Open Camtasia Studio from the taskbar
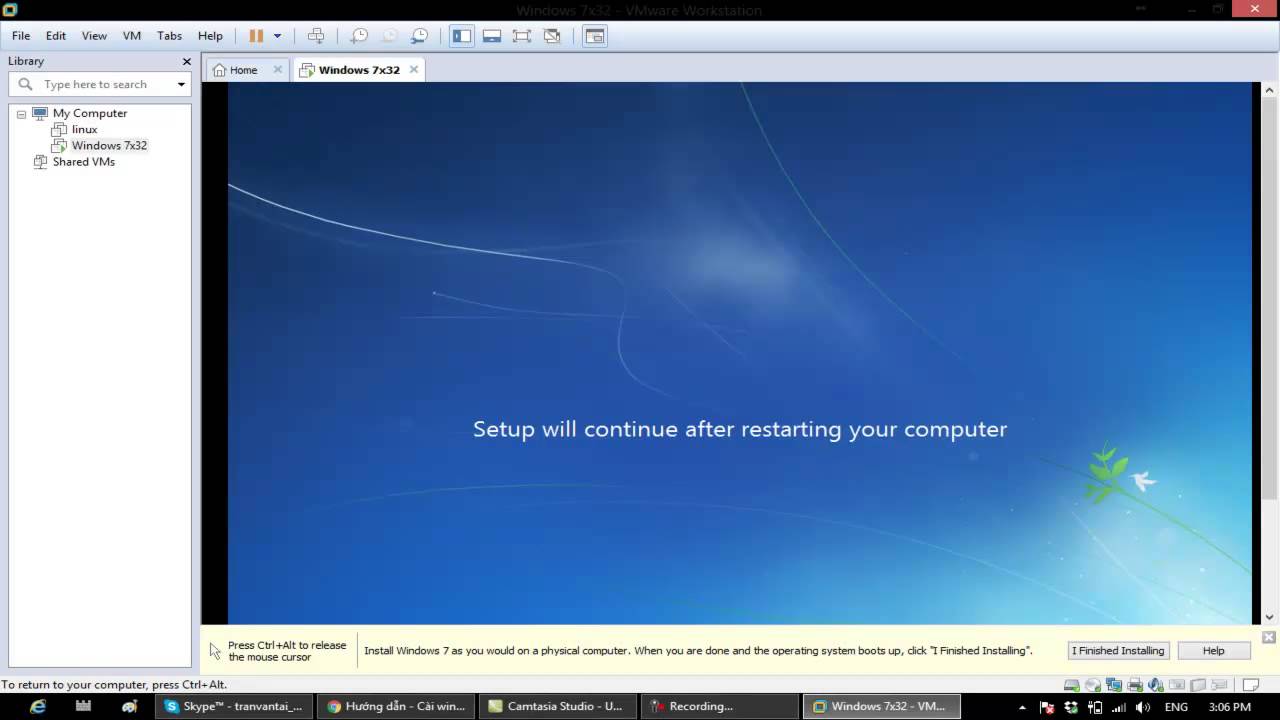The width and height of the screenshot is (1280, 720). (x=557, y=706)
